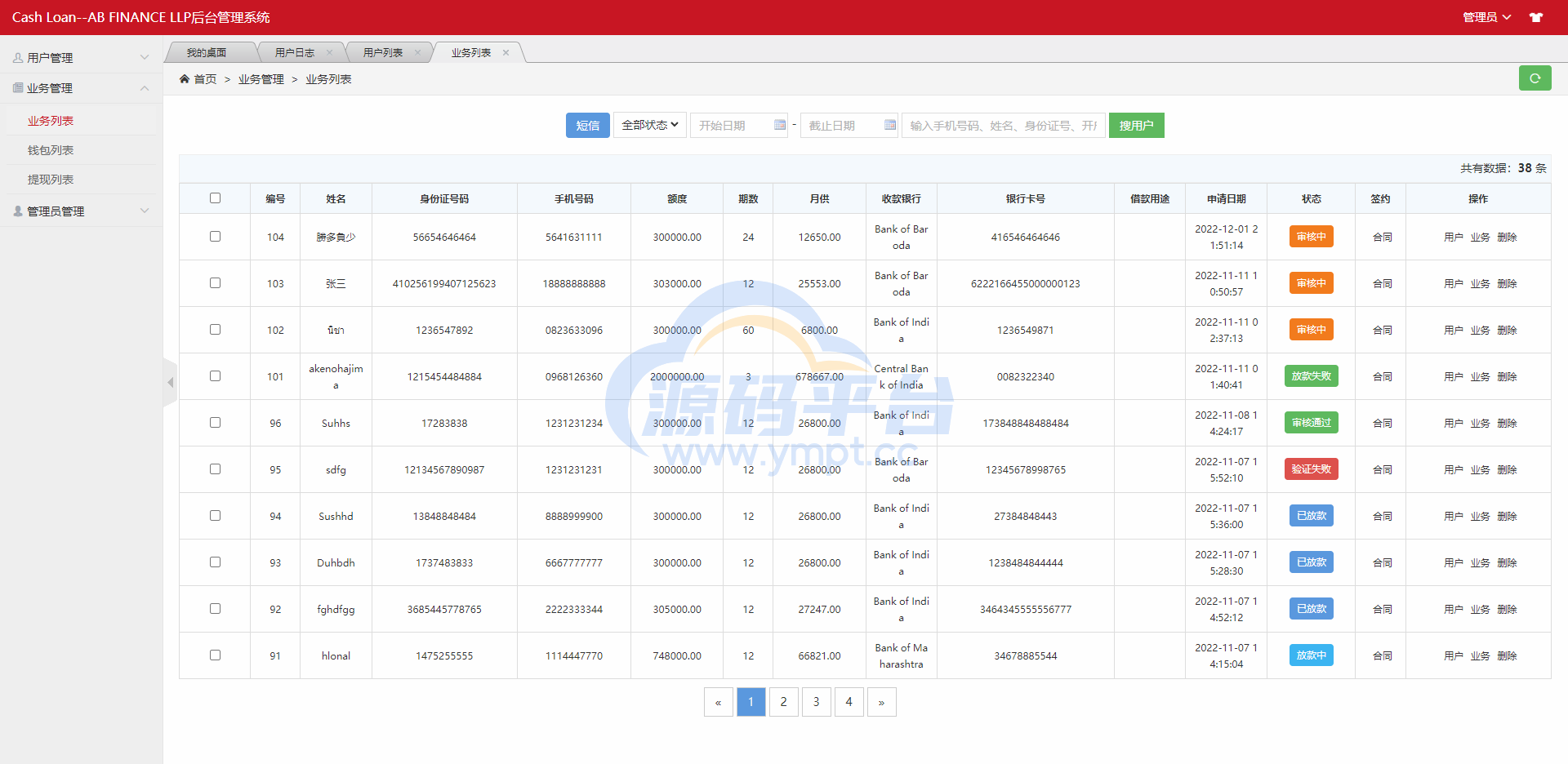Screen dimensions: 1568x764
Task: Switch to the 用户列表 tab
Action: click(x=383, y=52)
